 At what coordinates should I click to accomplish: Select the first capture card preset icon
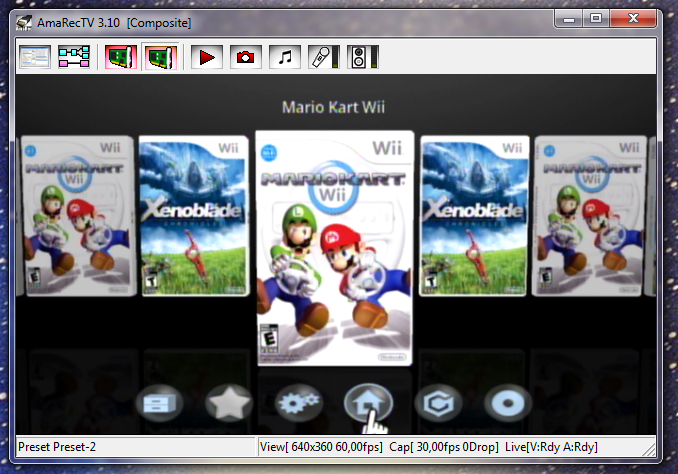(121, 57)
